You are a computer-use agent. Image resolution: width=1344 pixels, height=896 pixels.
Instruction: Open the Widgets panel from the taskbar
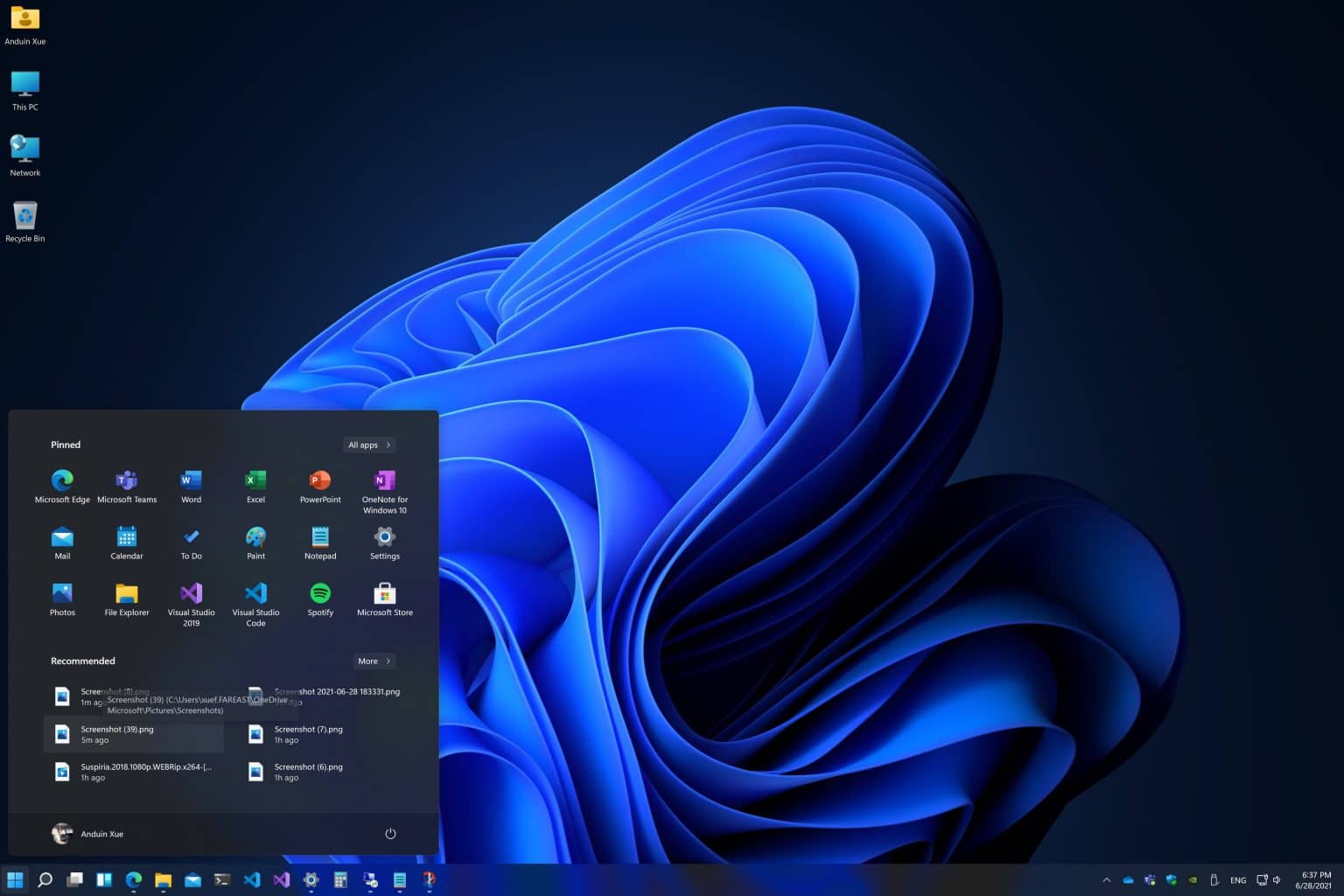103,879
